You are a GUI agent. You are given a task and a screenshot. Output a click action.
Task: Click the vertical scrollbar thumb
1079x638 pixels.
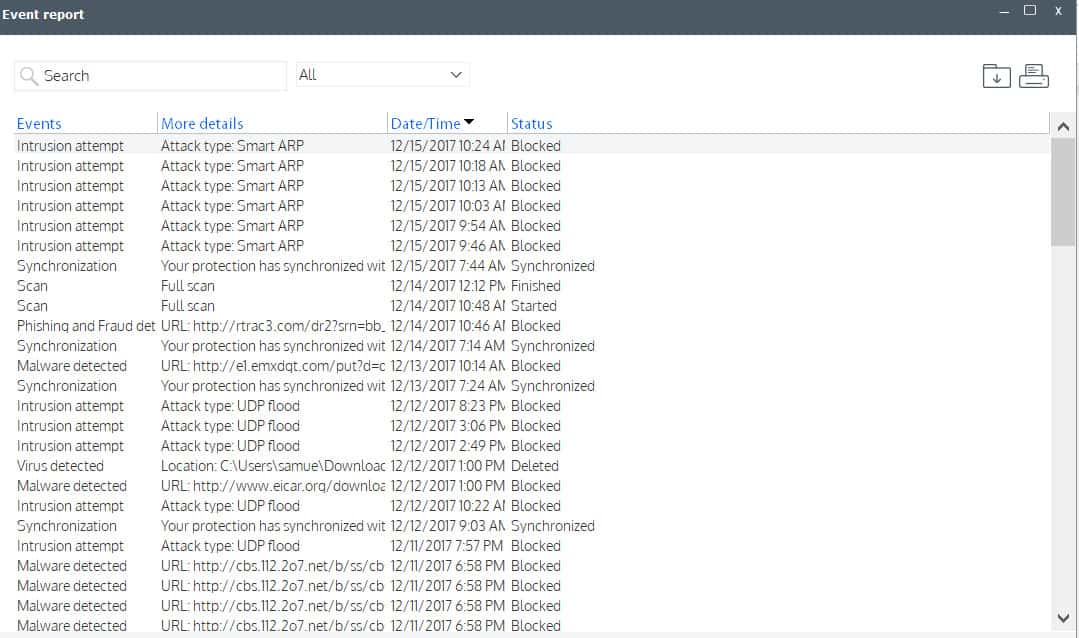click(1063, 192)
